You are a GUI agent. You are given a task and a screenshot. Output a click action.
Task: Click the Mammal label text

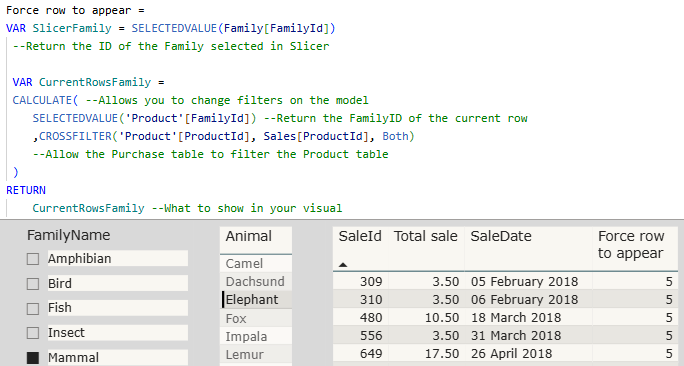click(73, 358)
